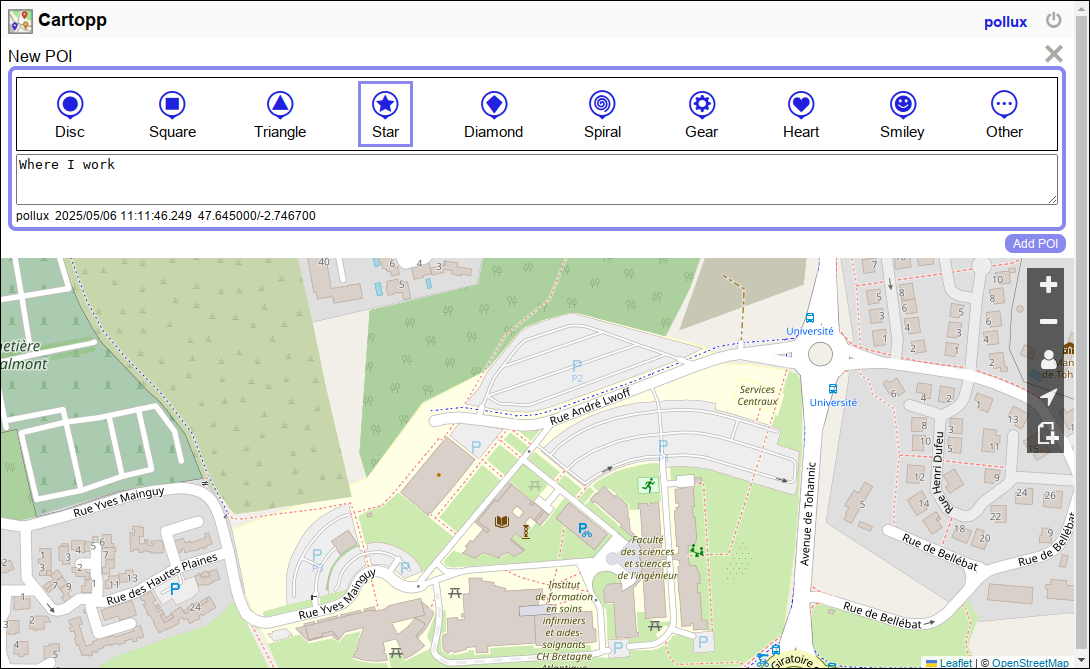Select the Star marker option
Image resolution: width=1090 pixels, height=669 pixels.
tap(385, 114)
